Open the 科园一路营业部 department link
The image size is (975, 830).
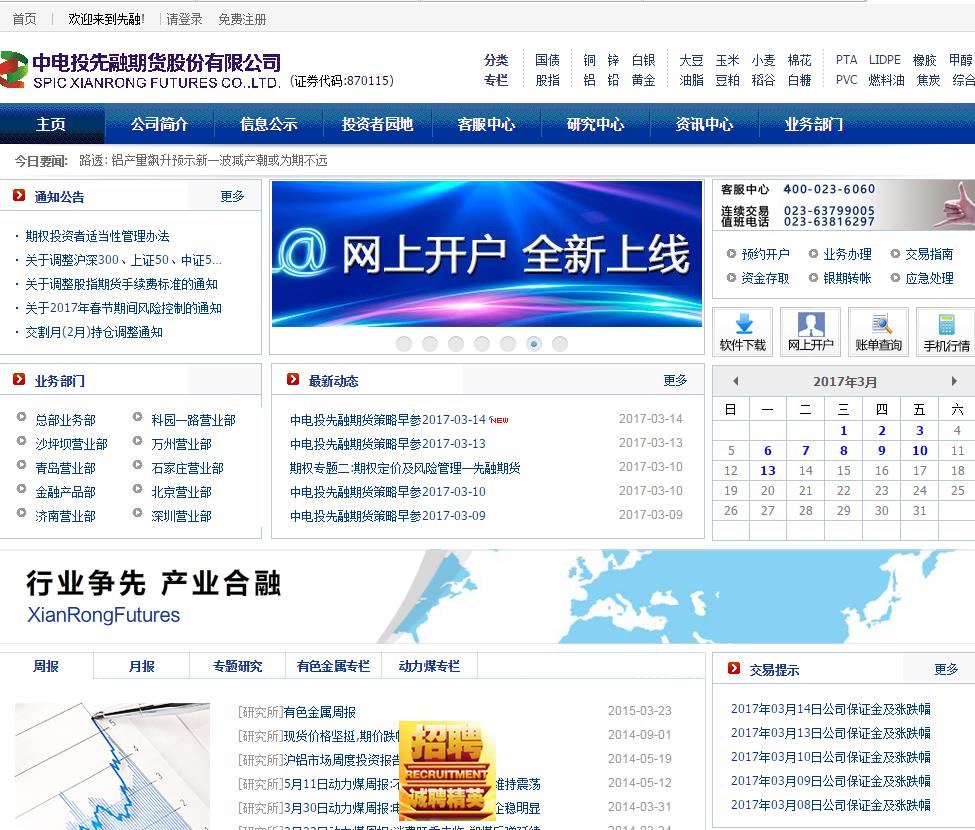tap(193, 420)
